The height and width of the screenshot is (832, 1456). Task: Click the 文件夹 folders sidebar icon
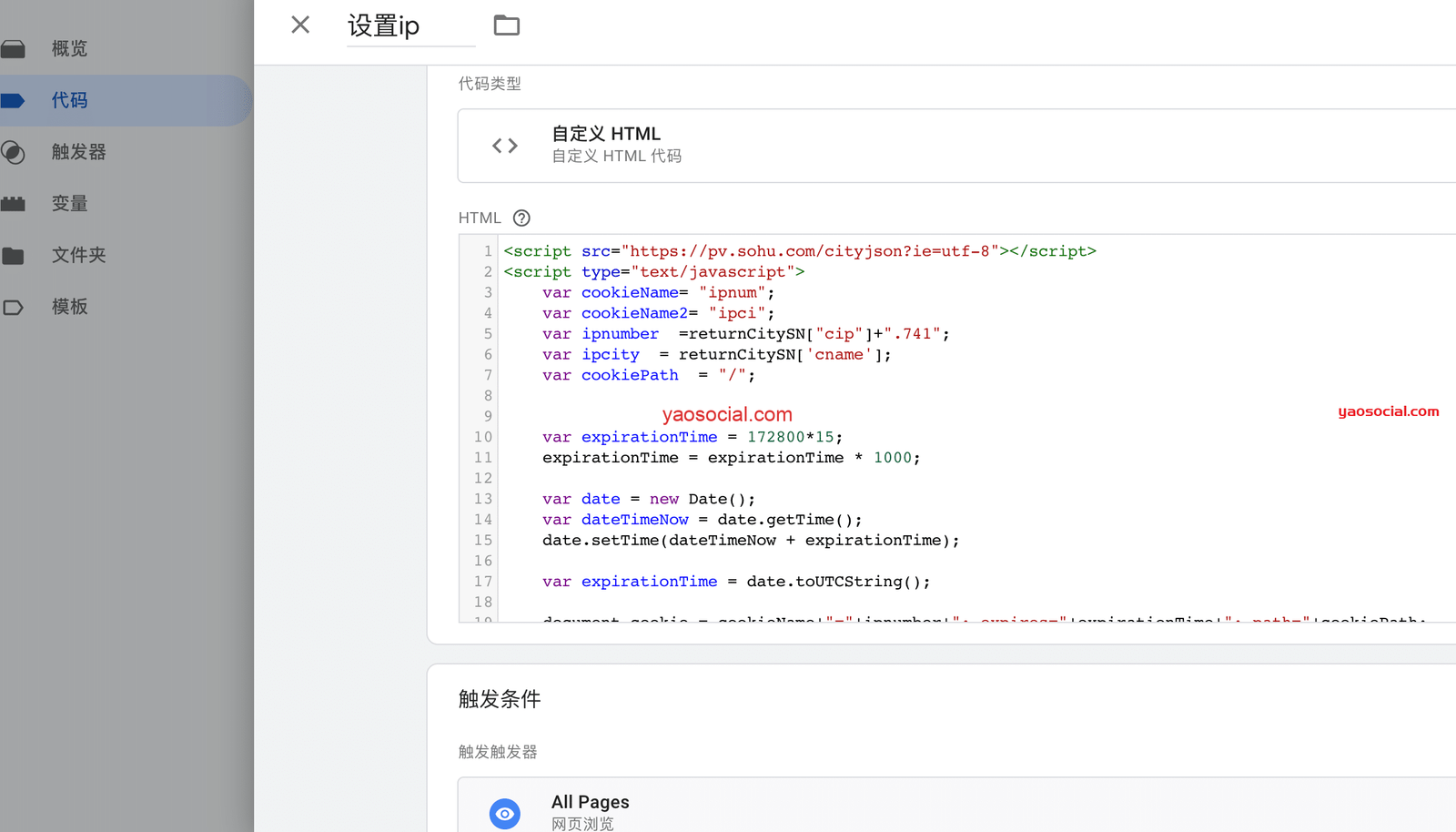tap(14, 256)
